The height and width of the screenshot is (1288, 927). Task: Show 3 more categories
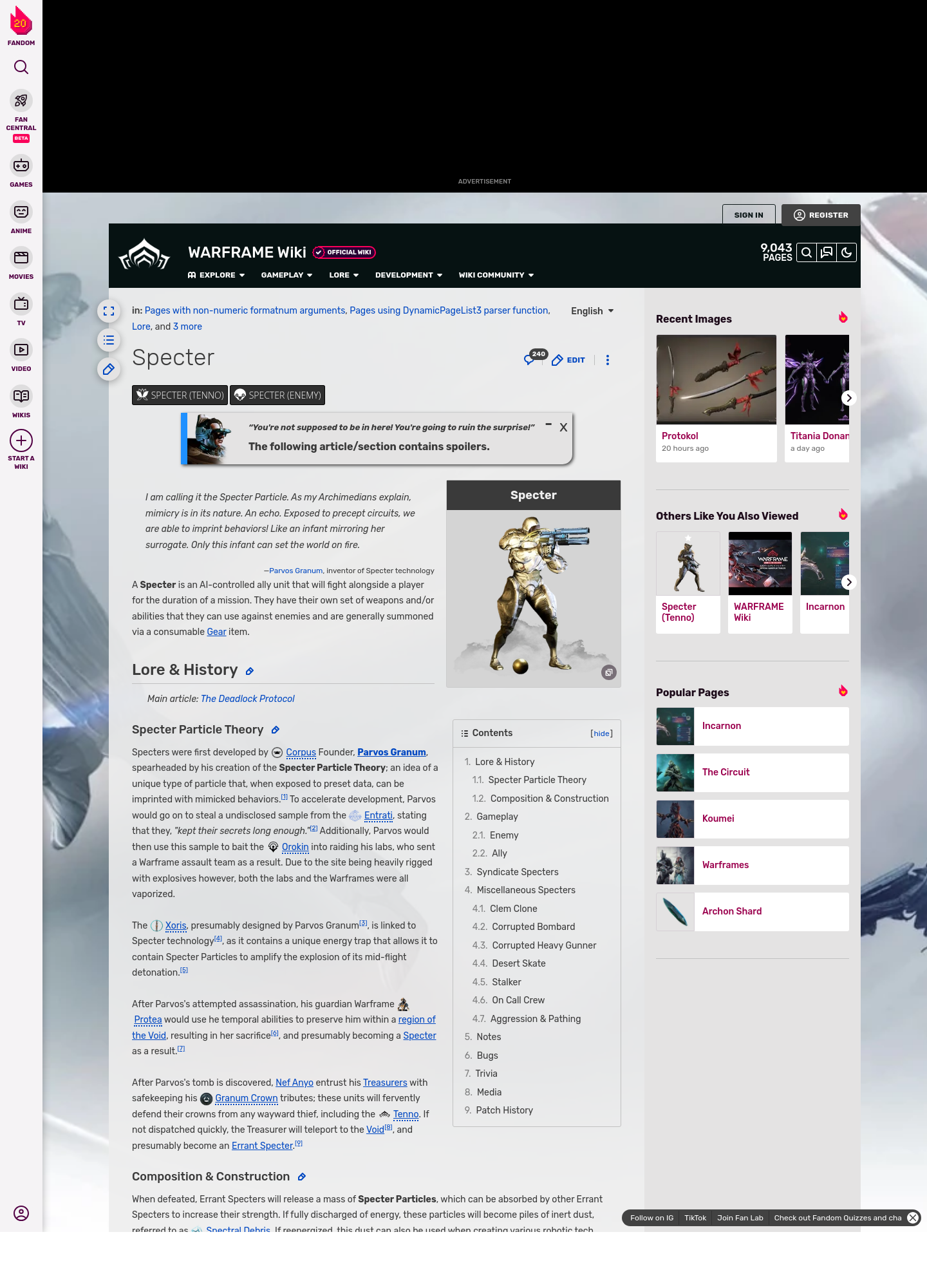pos(187,327)
